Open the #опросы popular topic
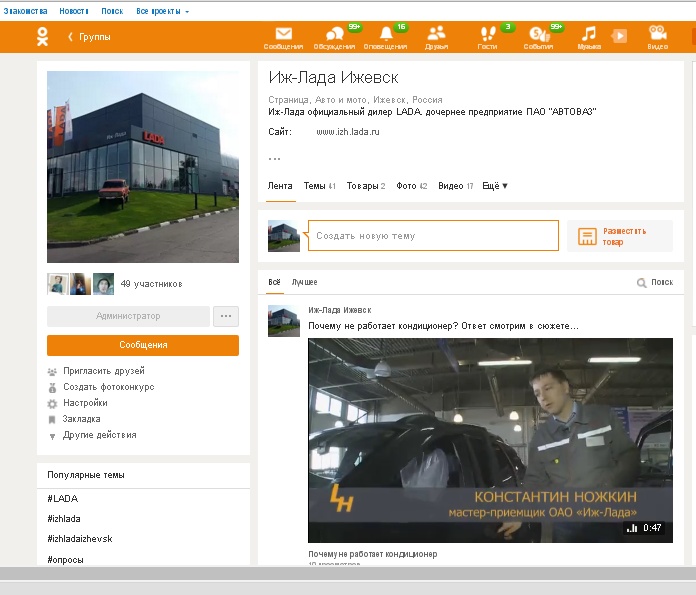696x595 pixels. 65,559
